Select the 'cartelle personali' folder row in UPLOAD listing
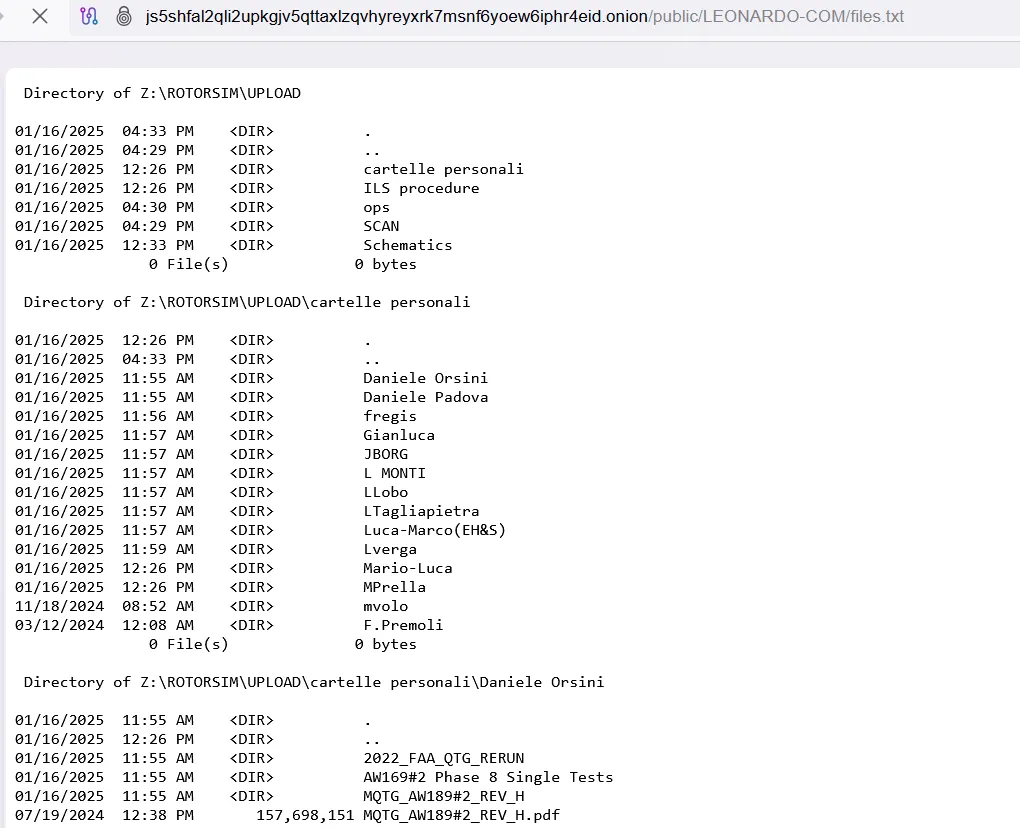 pos(269,169)
